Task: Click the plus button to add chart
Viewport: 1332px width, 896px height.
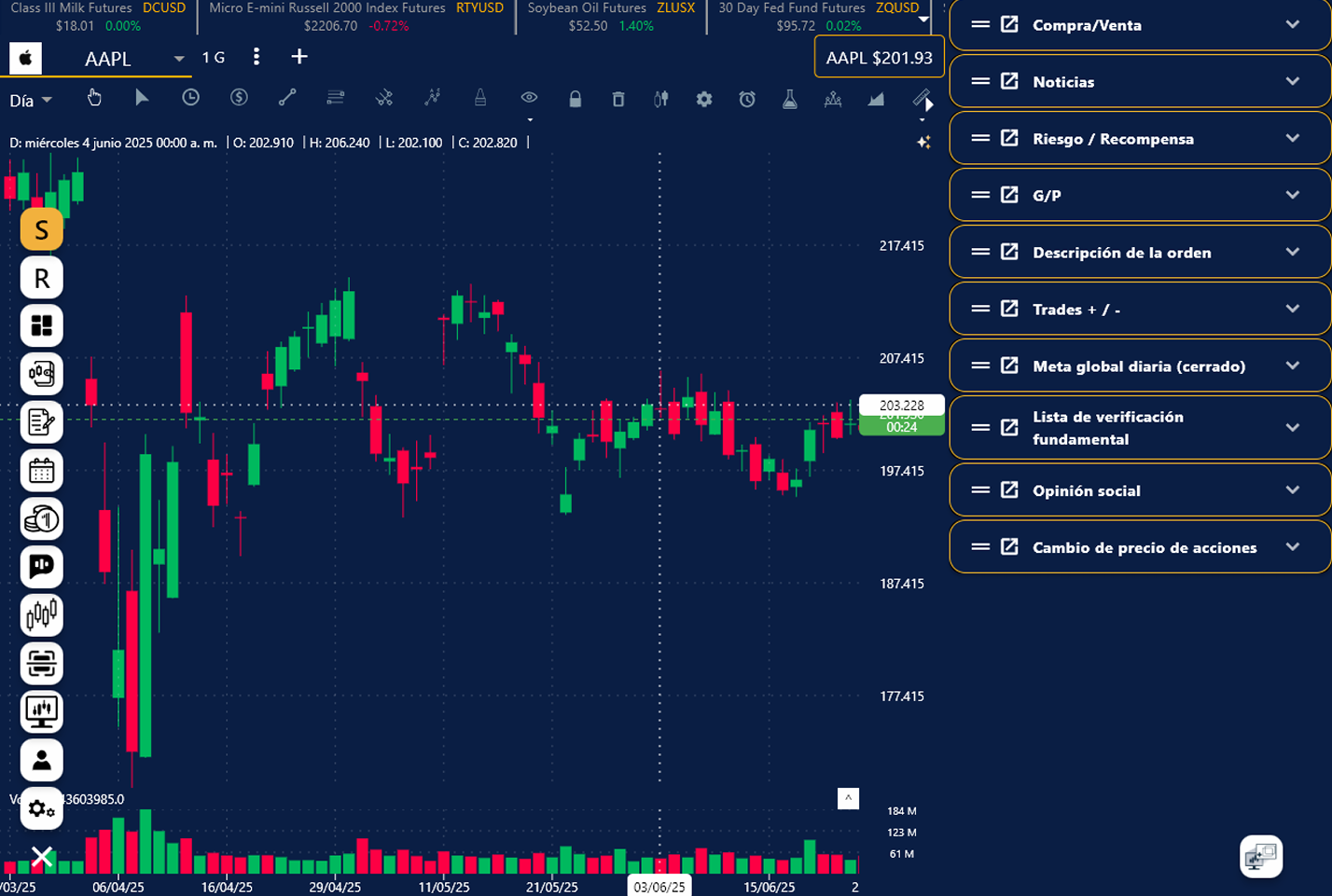Action: click(x=298, y=57)
